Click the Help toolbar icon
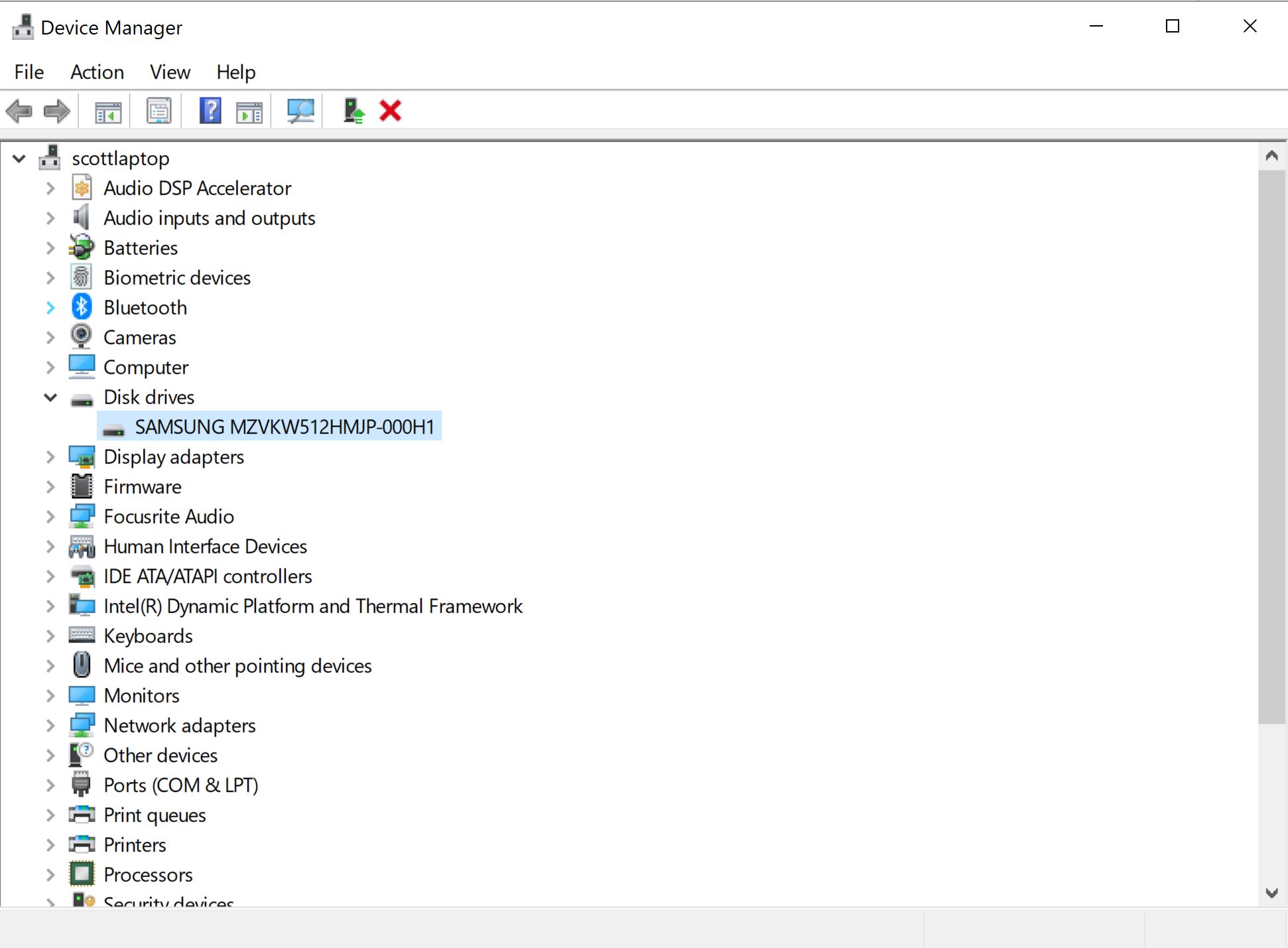 [210, 110]
